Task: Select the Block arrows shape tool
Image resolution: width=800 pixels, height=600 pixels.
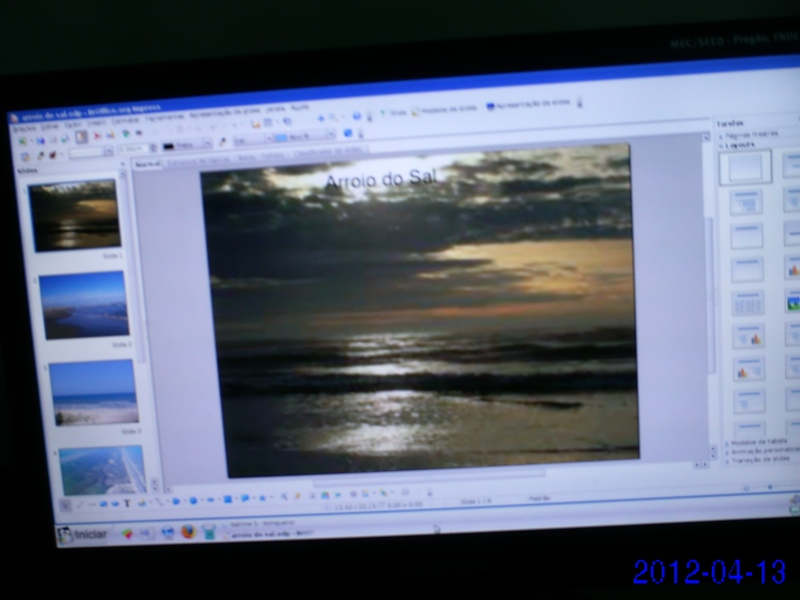Action: pyautogui.click(x=210, y=500)
